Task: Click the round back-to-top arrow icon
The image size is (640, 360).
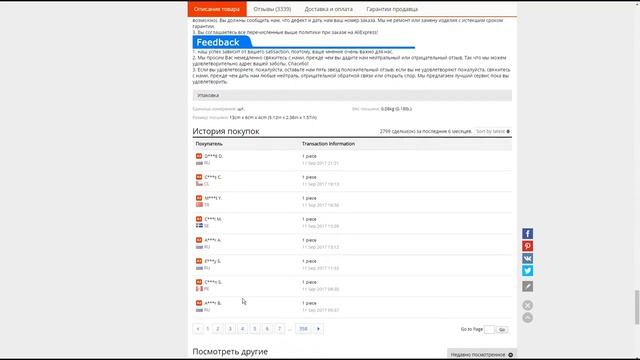Action: [x=527, y=318]
